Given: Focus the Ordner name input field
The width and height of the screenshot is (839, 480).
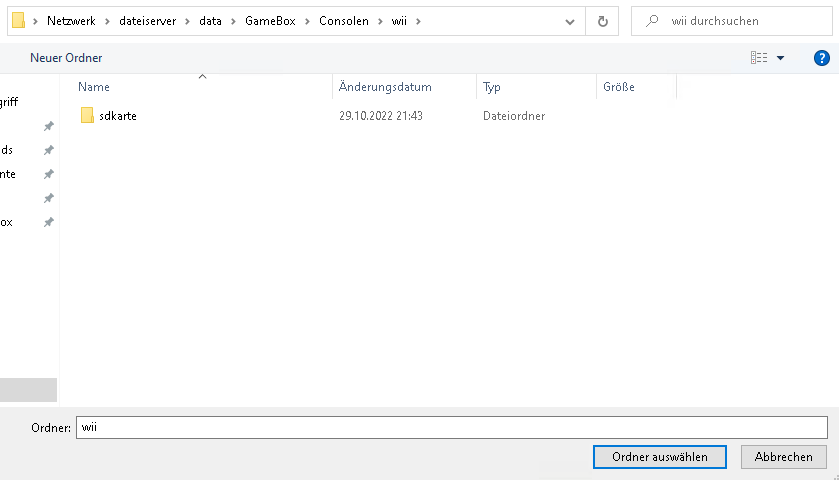Looking at the screenshot, I should (450, 428).
